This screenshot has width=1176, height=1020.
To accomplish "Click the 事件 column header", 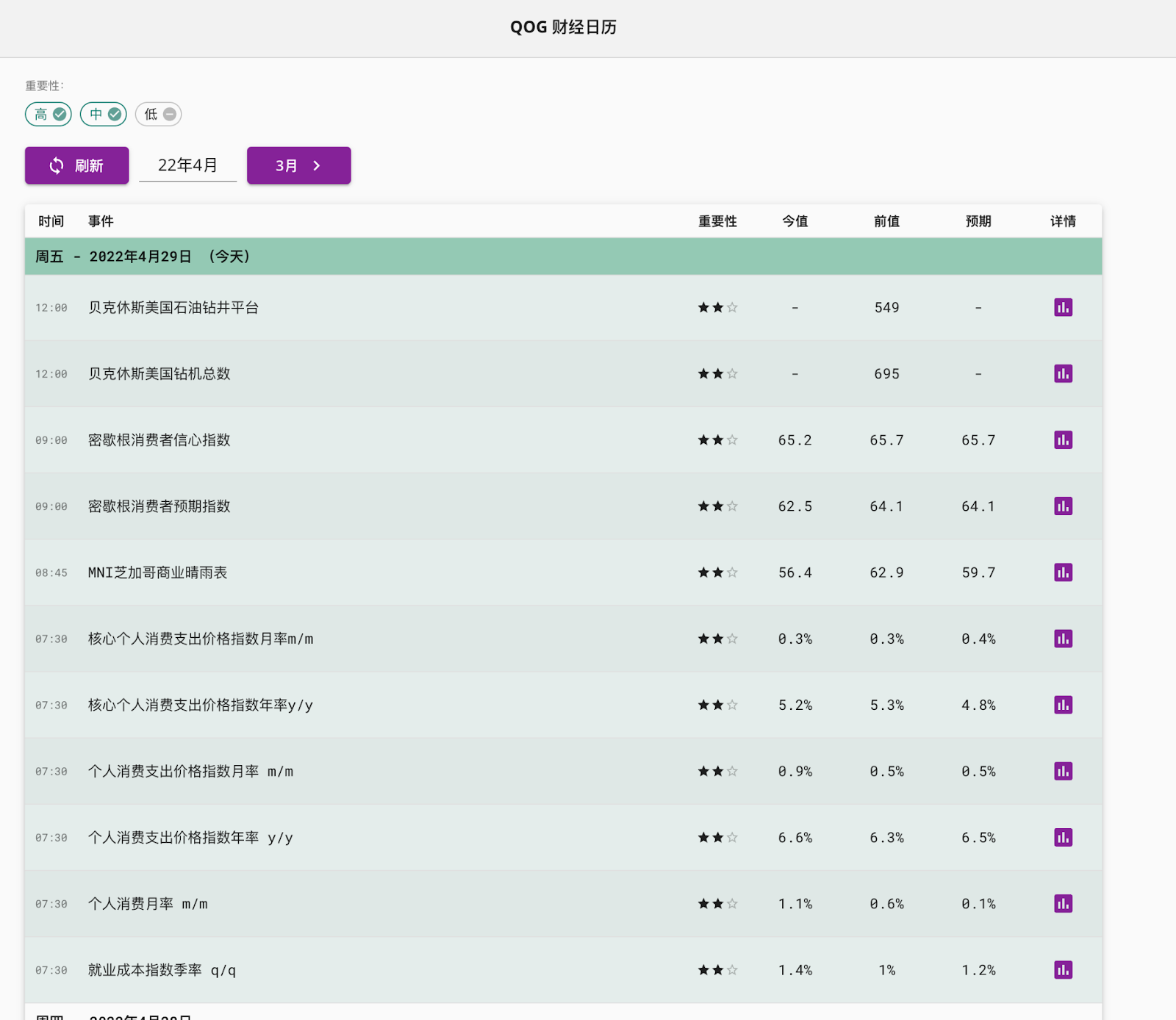I will pos(101,221).
